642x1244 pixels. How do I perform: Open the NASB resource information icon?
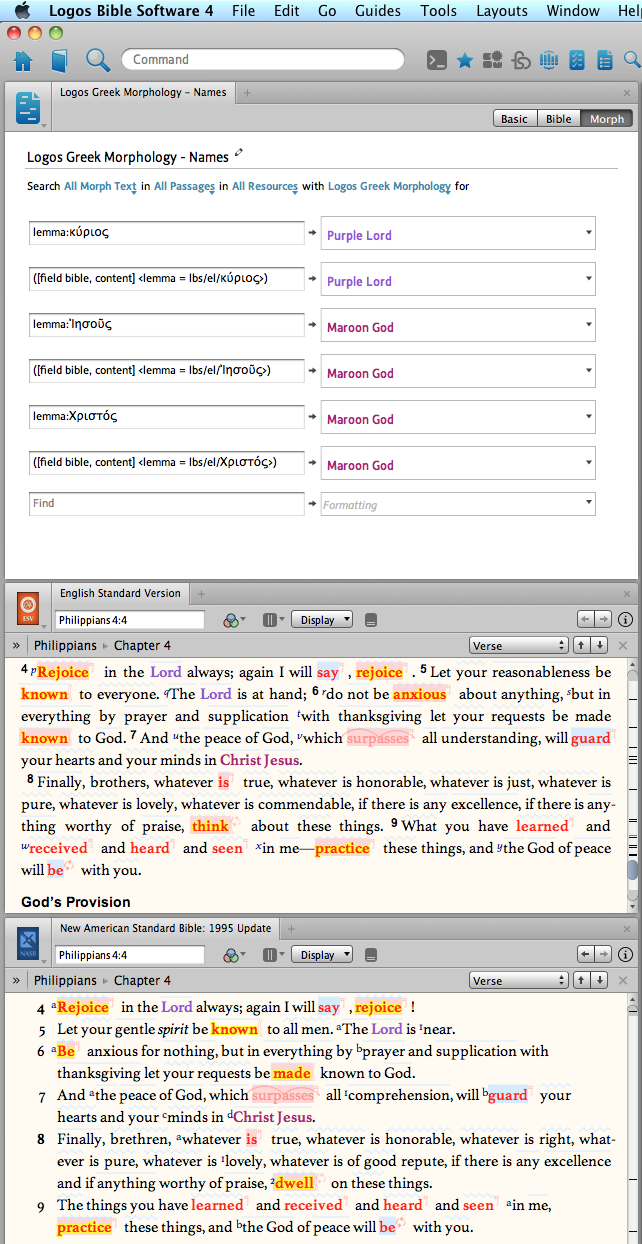[x=626, y=955]
